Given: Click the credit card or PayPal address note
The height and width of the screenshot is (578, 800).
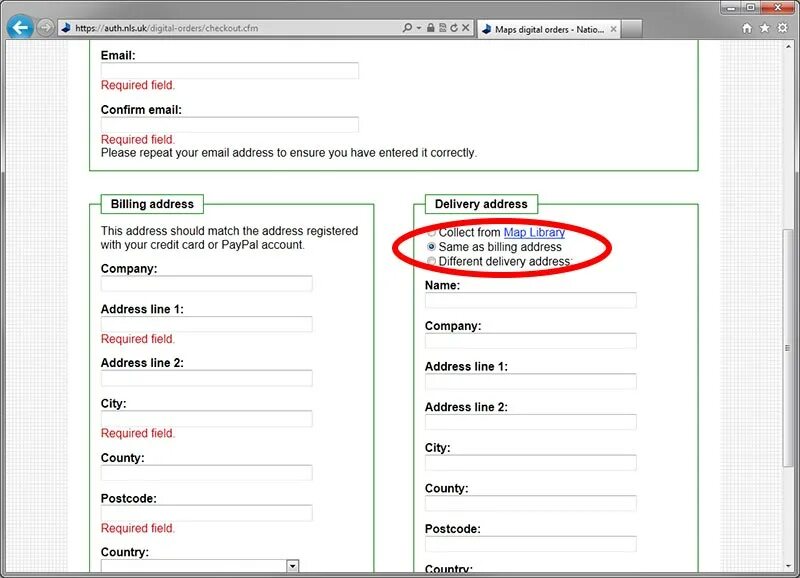Looking at the screenshot, I should click(x=229, y=238).
